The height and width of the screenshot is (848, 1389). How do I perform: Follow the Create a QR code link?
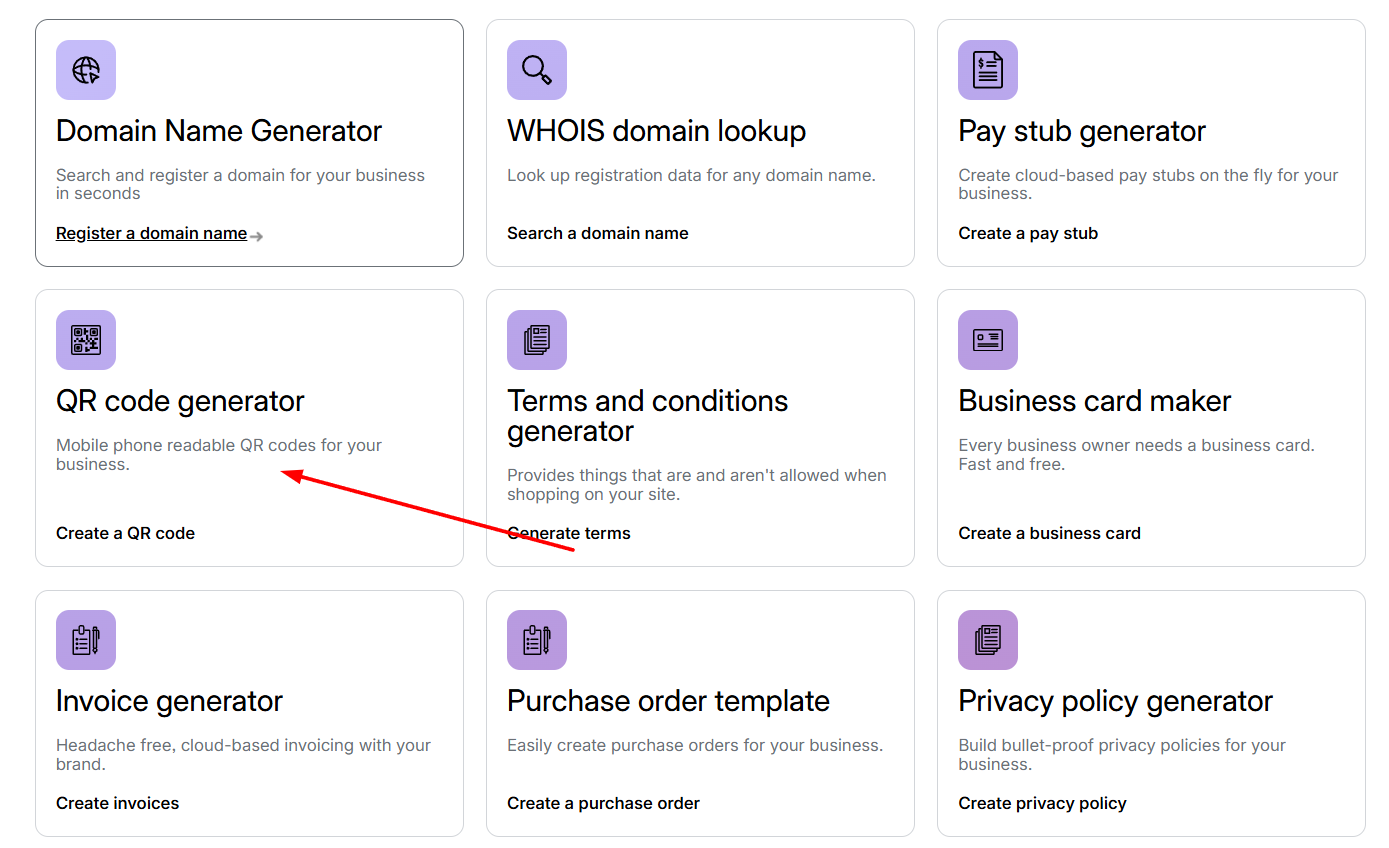pos(125,533)
